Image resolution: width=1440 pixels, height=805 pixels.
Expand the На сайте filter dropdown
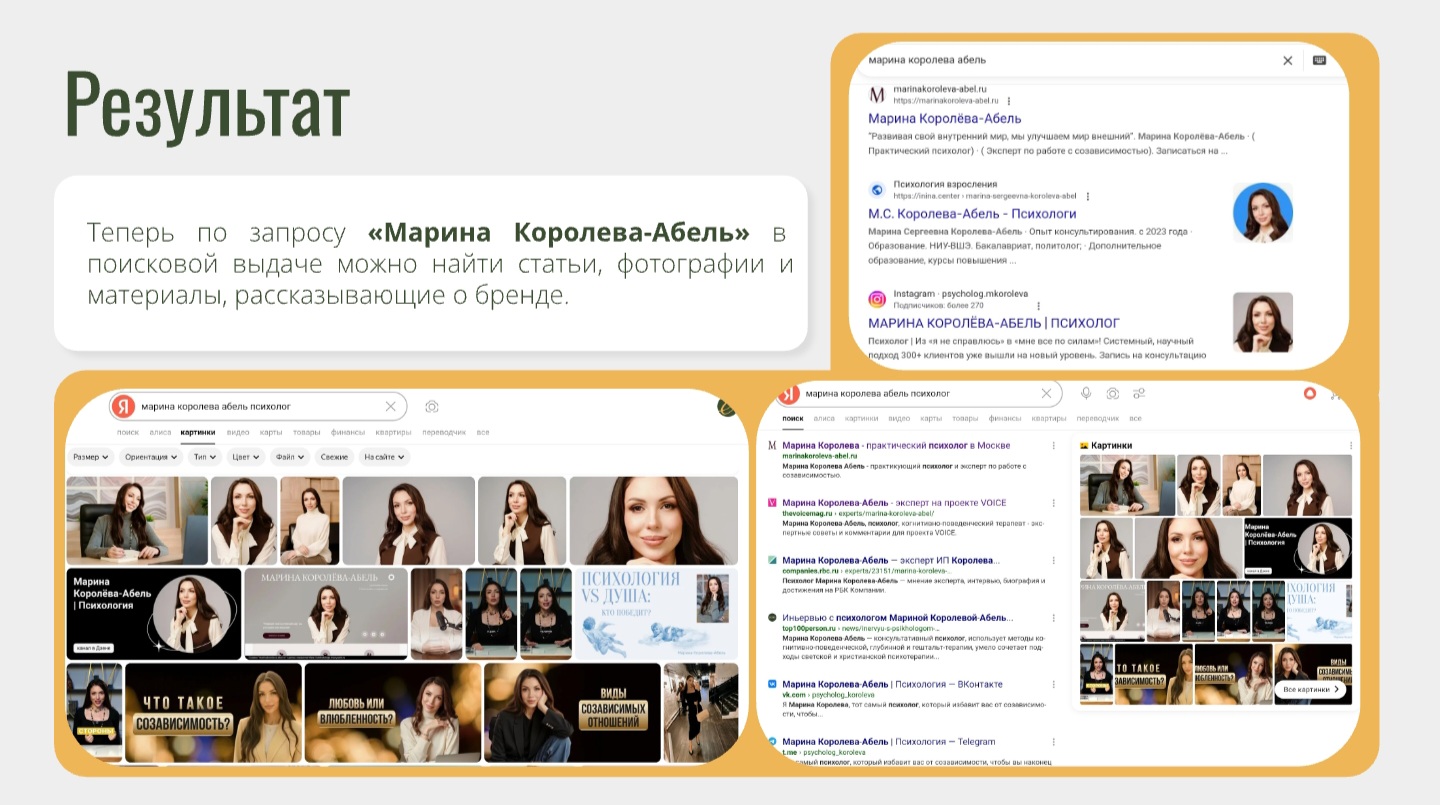(x=384, y=457)
